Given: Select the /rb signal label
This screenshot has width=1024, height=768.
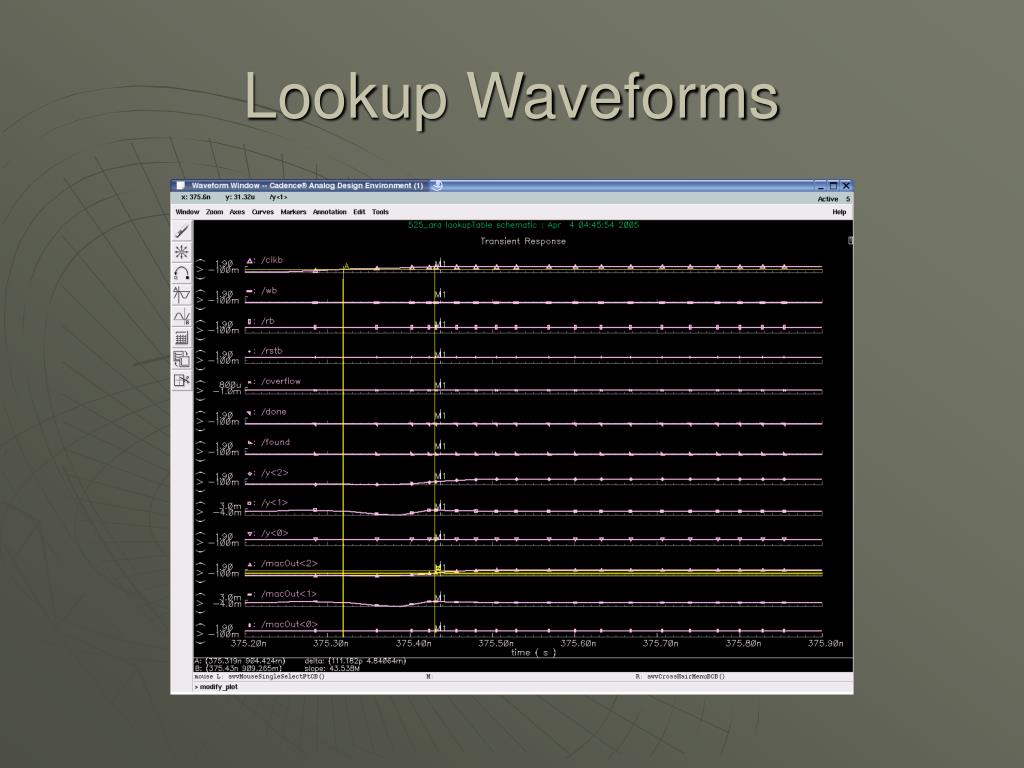Looking at the screenshot, I should [x=268, y=321].
